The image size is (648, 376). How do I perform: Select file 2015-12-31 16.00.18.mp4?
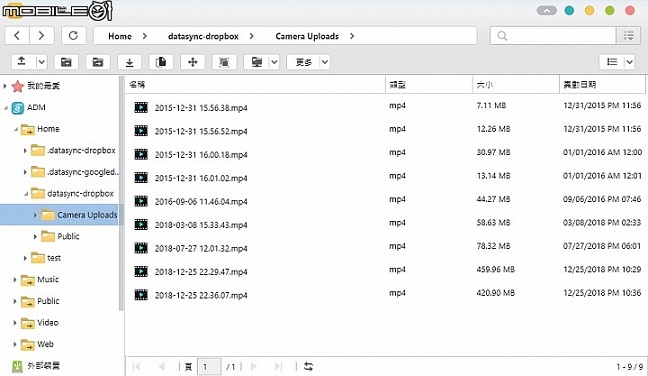pos(201,155)
